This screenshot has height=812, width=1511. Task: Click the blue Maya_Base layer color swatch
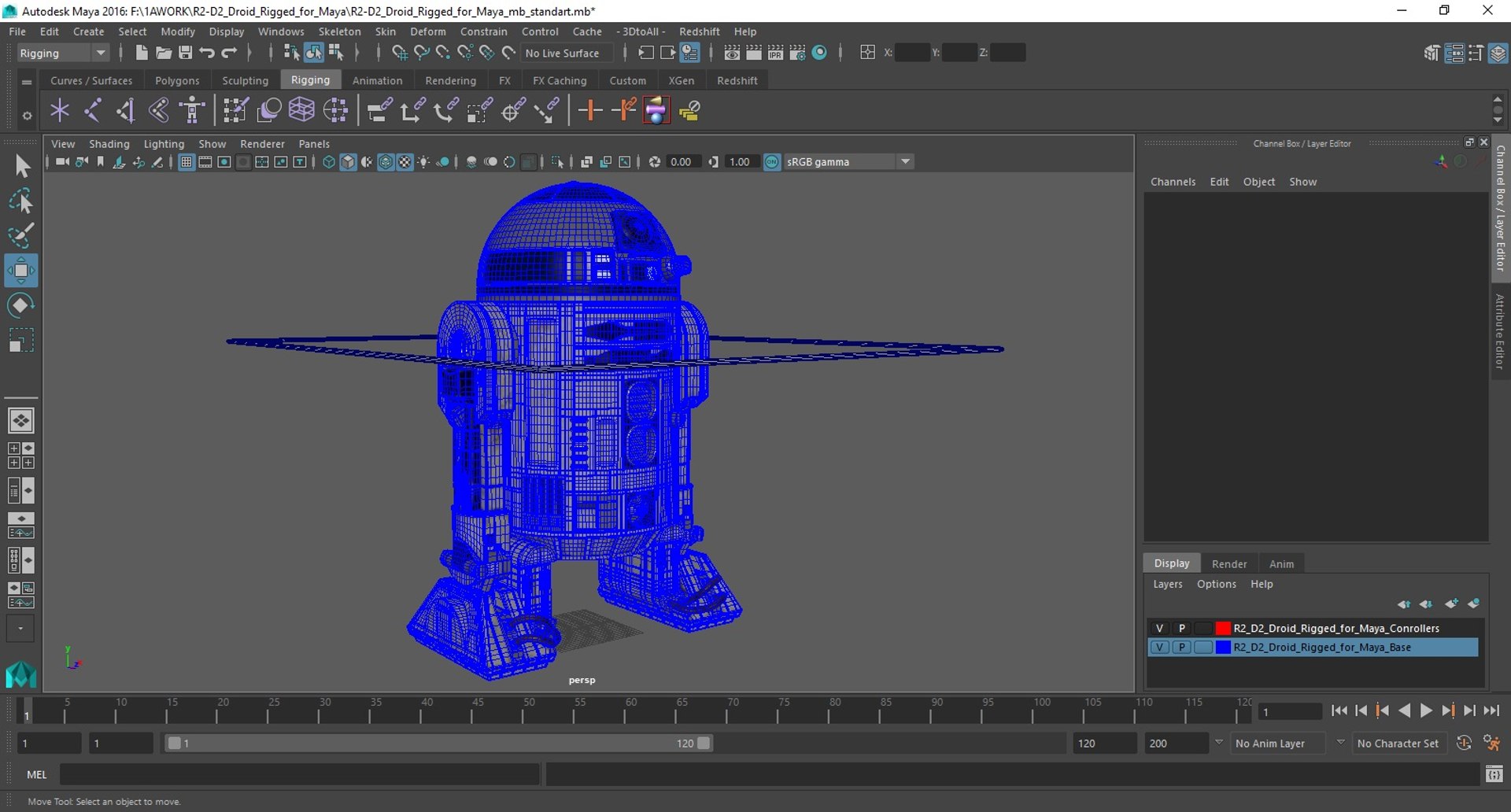pos(1222,647)
